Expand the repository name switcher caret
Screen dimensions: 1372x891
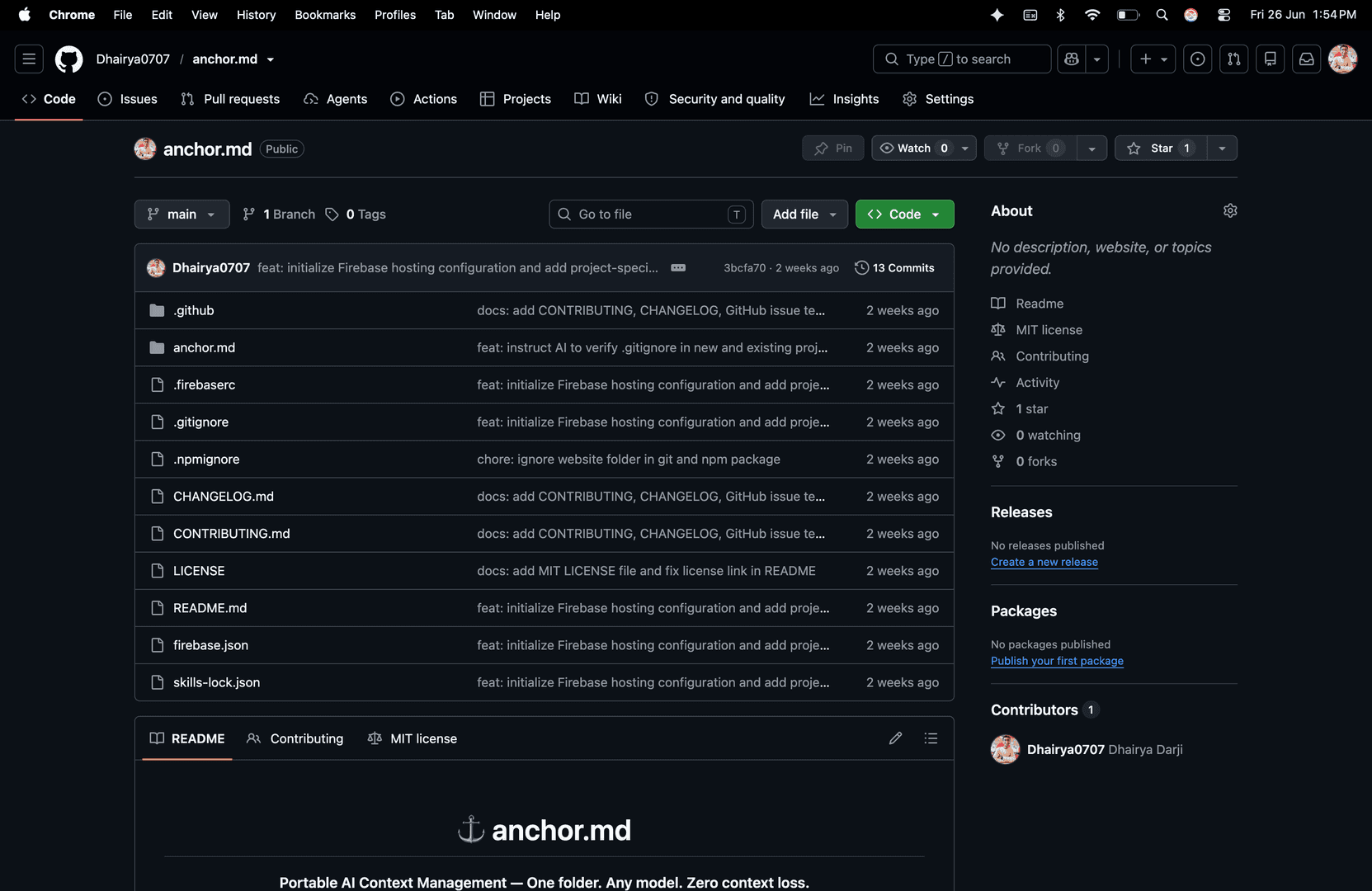pyautogui.click(x=271, y=59)
